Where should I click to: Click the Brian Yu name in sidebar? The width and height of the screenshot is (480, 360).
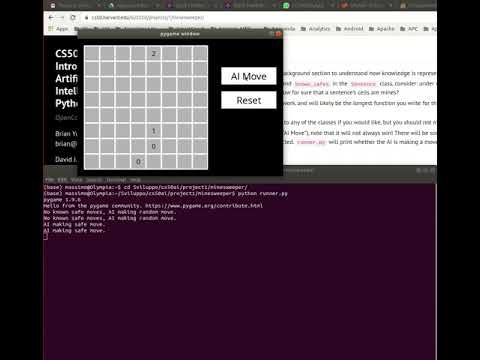pyautogui.click(x=66, y=133)
